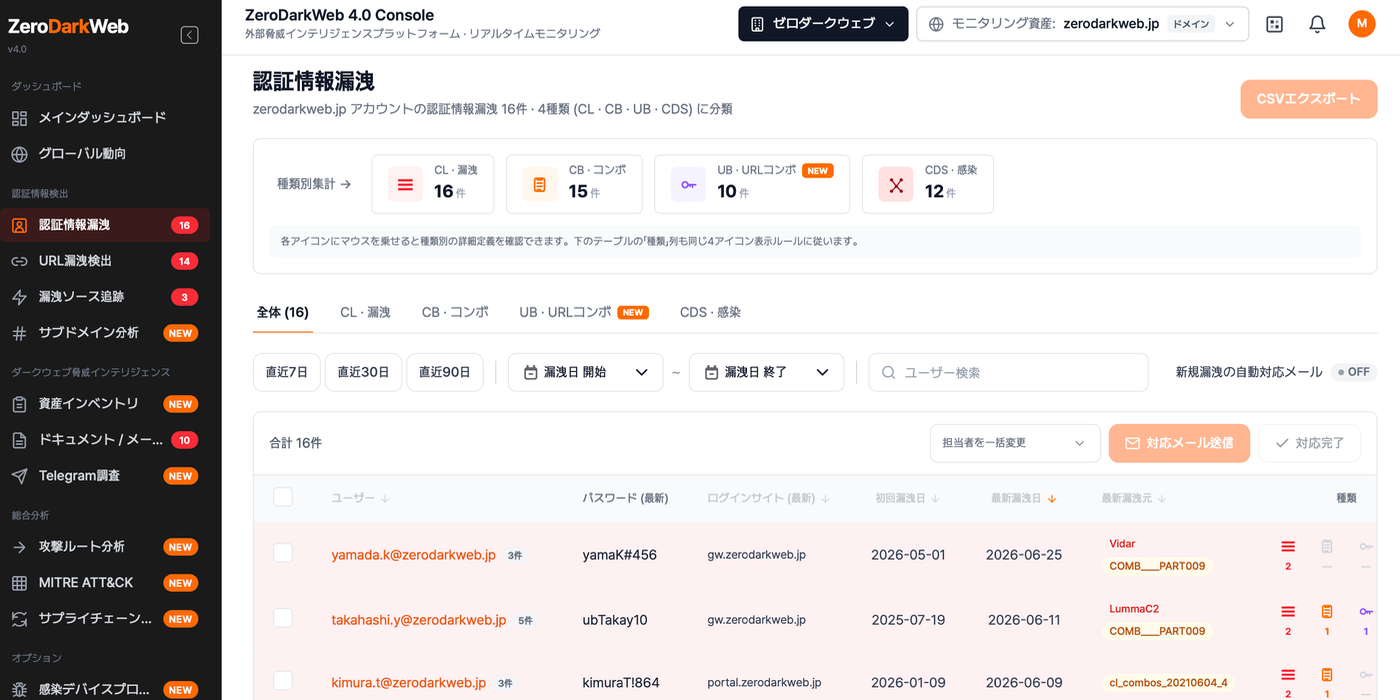This screenshot has height=700, width=1400.
Task: Open URL漏洩検出 in sidebar
Action: tap(105, 261)
